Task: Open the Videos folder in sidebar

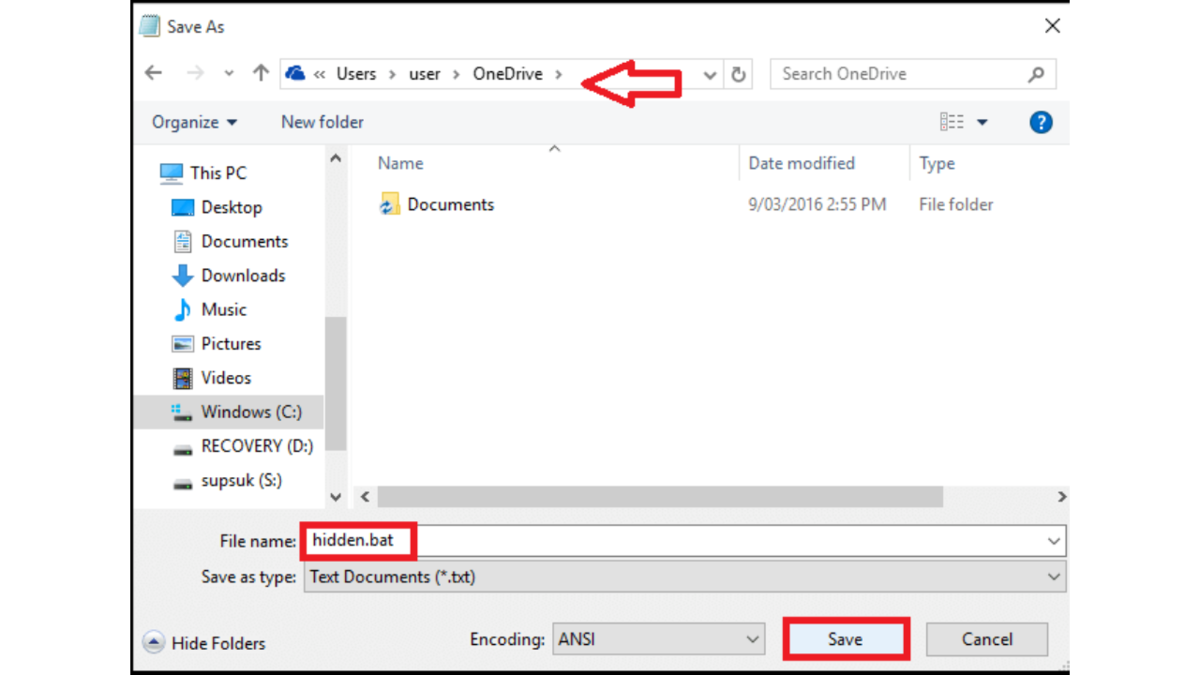Action: pos(226,377)
